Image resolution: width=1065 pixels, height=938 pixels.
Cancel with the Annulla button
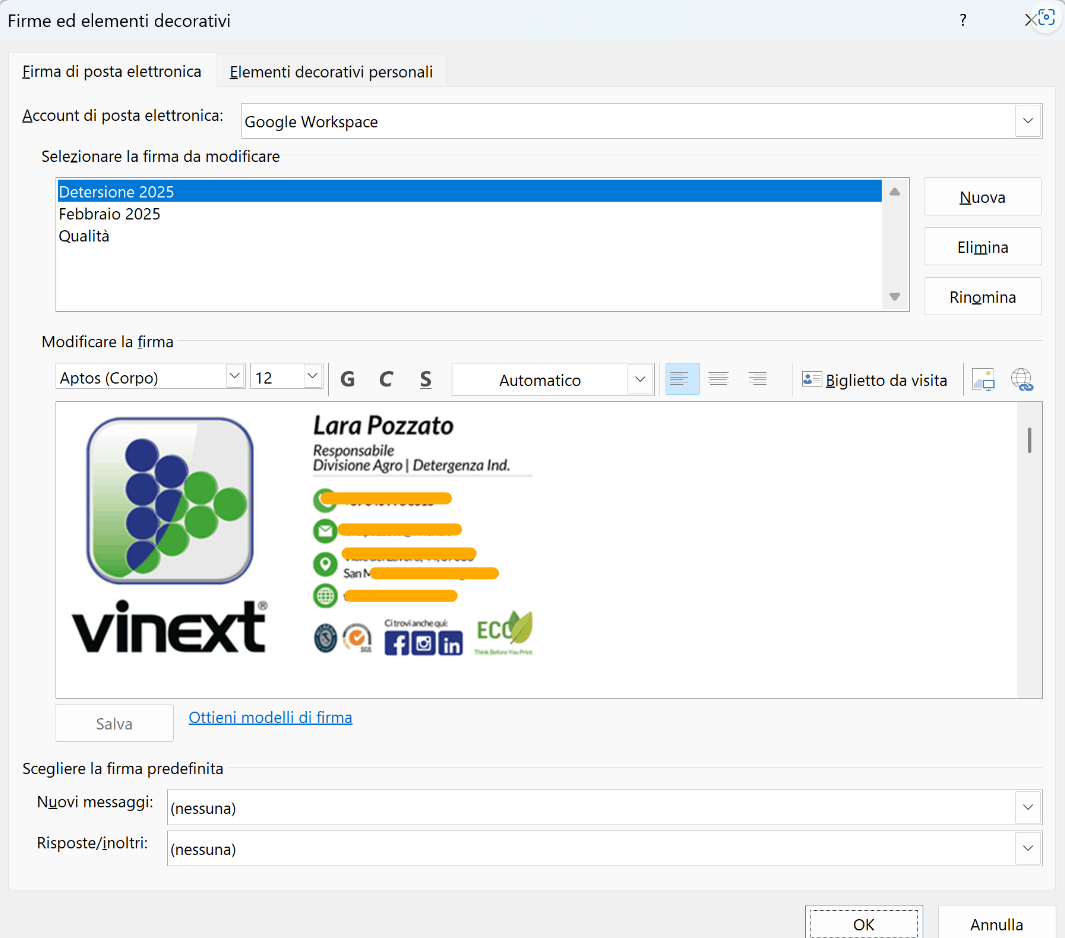(996, 924)
